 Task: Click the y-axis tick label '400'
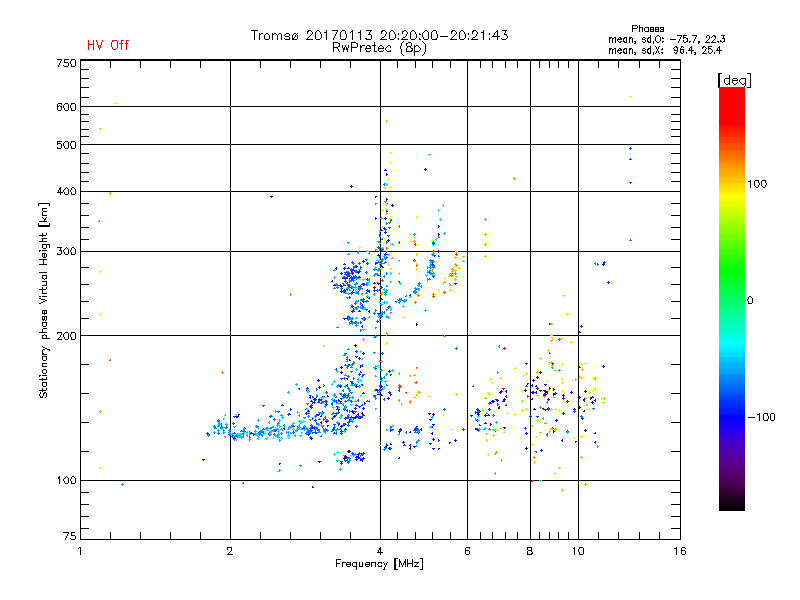coord(67,192)
